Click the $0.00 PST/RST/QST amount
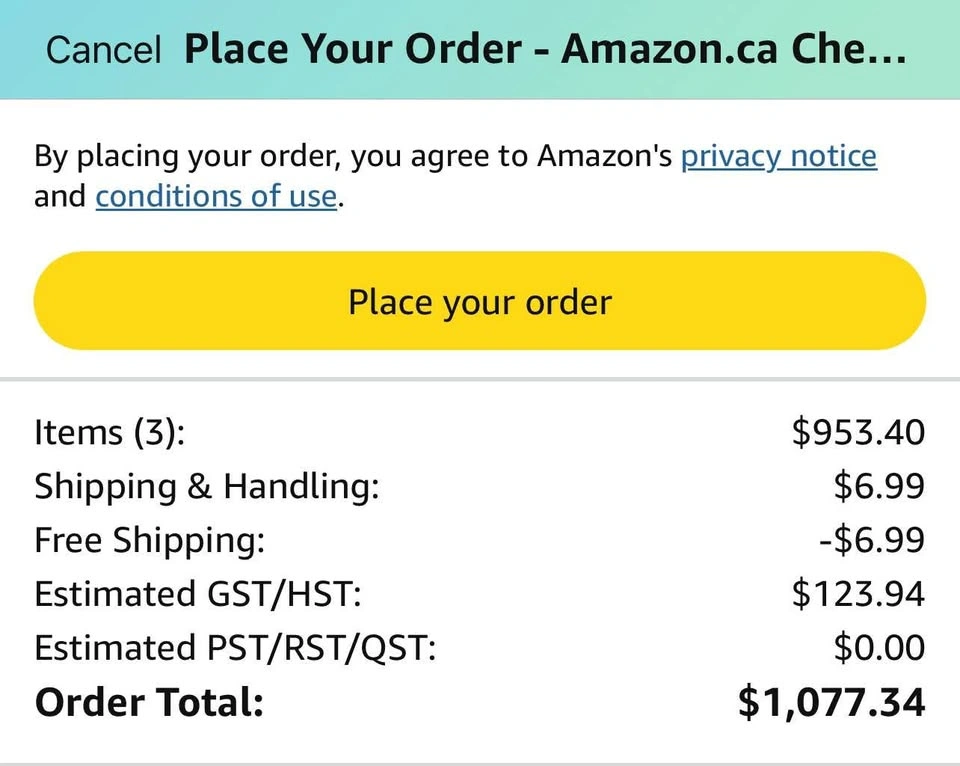 coord(879,648)
